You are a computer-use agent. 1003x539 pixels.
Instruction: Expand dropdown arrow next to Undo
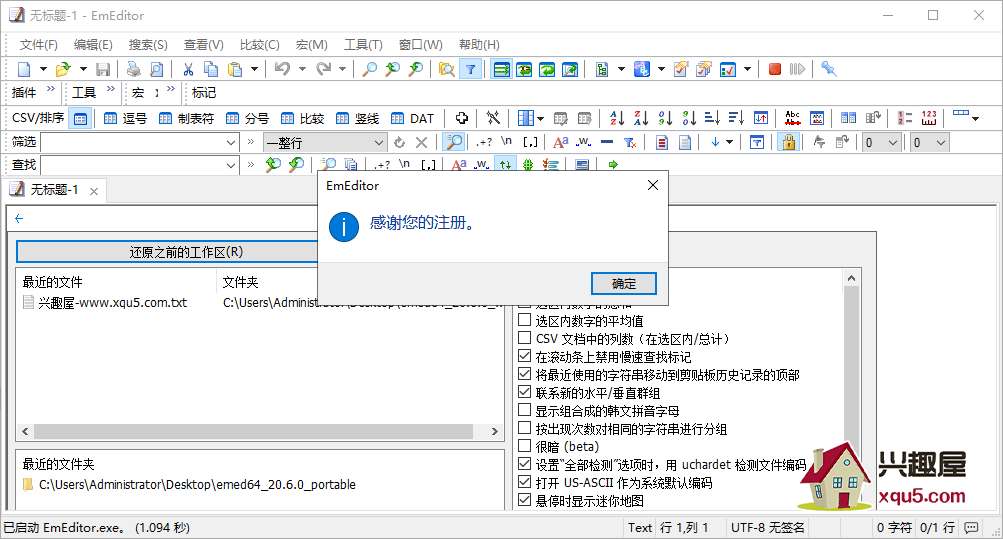coord(302,69)
